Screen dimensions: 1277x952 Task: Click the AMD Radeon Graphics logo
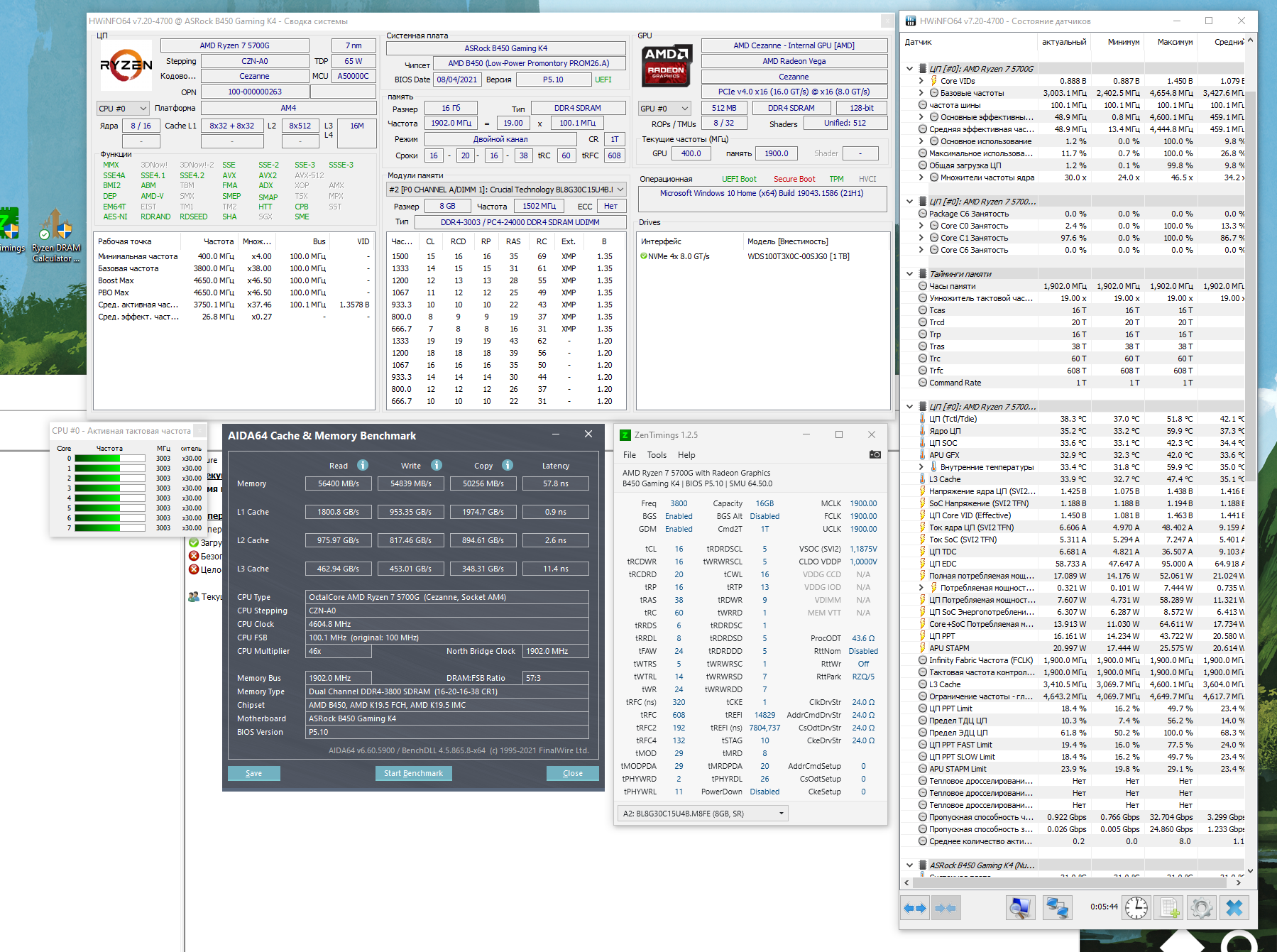[667, 66]
